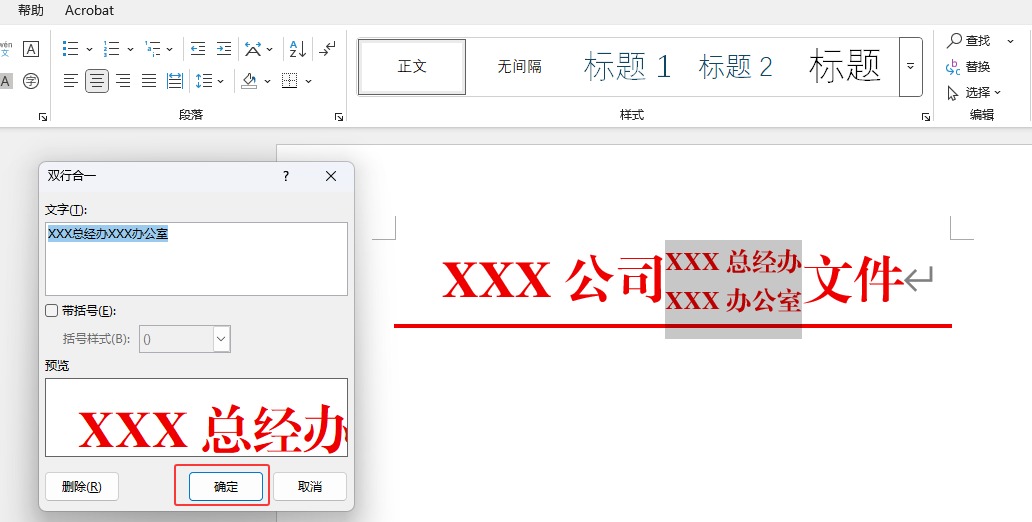The height and width of the screenshot is (522, 1032).
Task: Apply a bullet list to the paragraph
Action: 70,49
